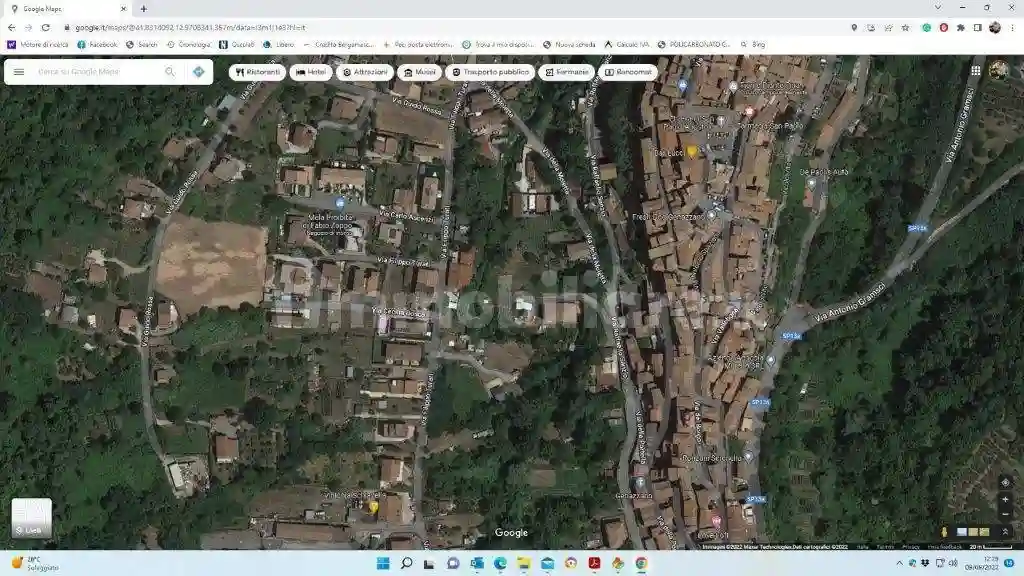Open the Google Maps hamburger menu
Image resolution: width=1024 pixels, height=576 pixels.
tap(18, 72)
